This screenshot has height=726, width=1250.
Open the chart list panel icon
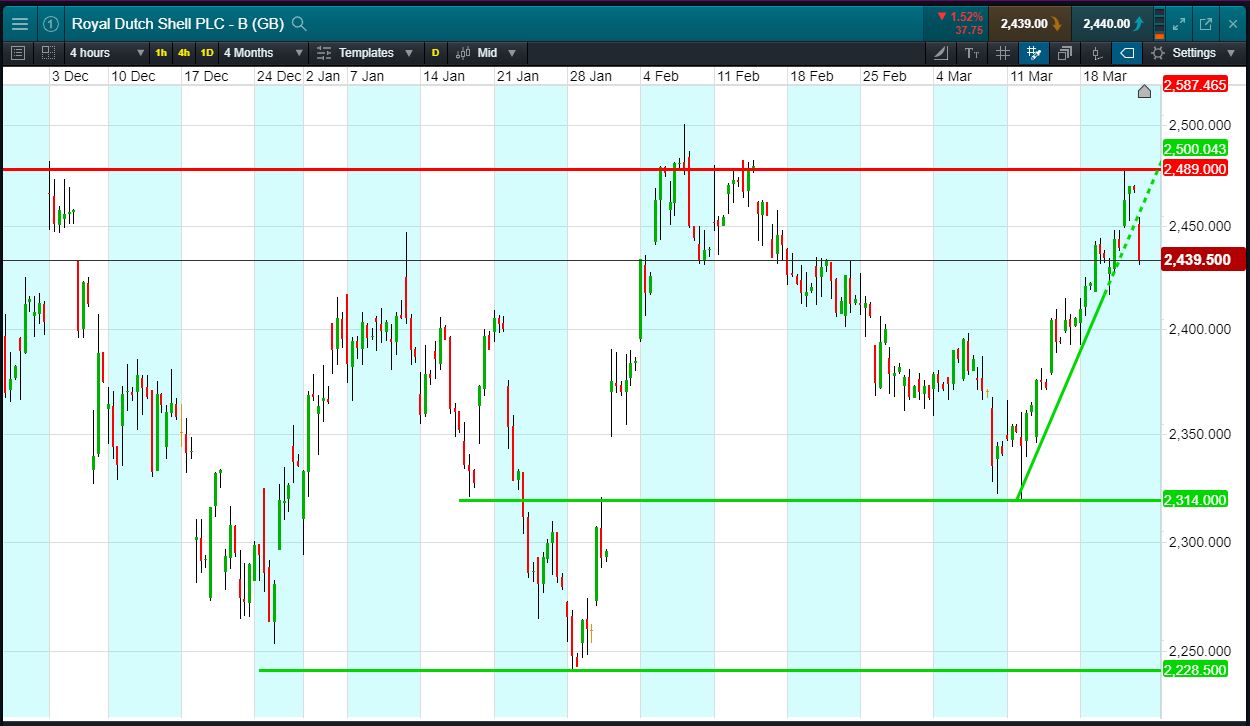tap(18, 52)
